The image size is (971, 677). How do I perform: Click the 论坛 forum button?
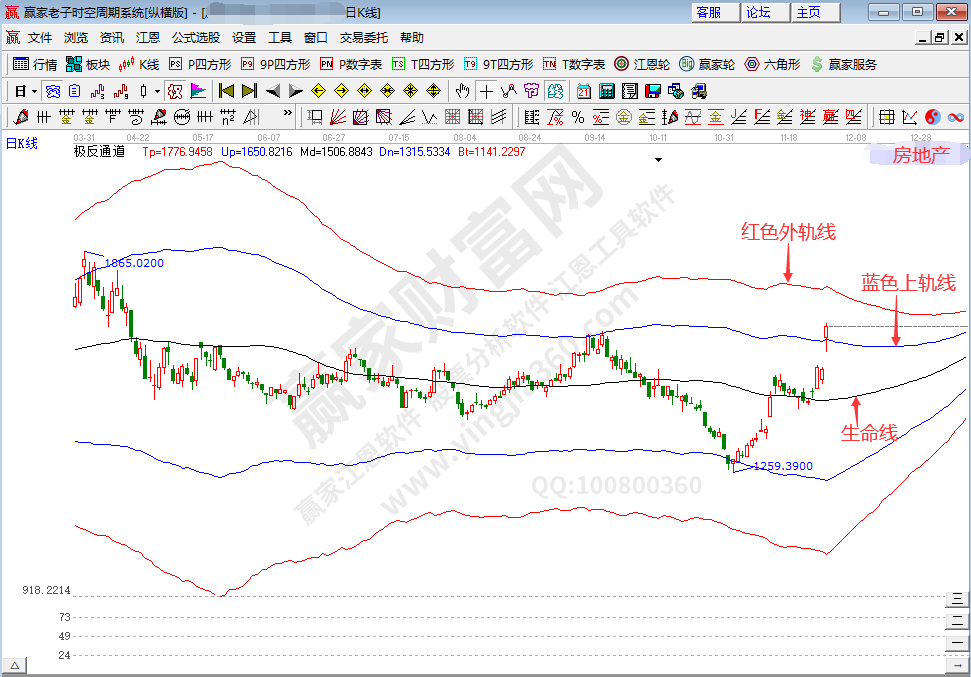(758, 12)
